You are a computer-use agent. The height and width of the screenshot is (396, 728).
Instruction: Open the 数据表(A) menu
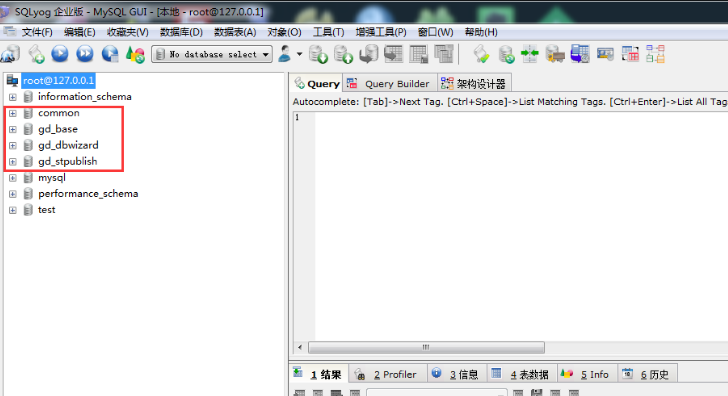[235, 32]
